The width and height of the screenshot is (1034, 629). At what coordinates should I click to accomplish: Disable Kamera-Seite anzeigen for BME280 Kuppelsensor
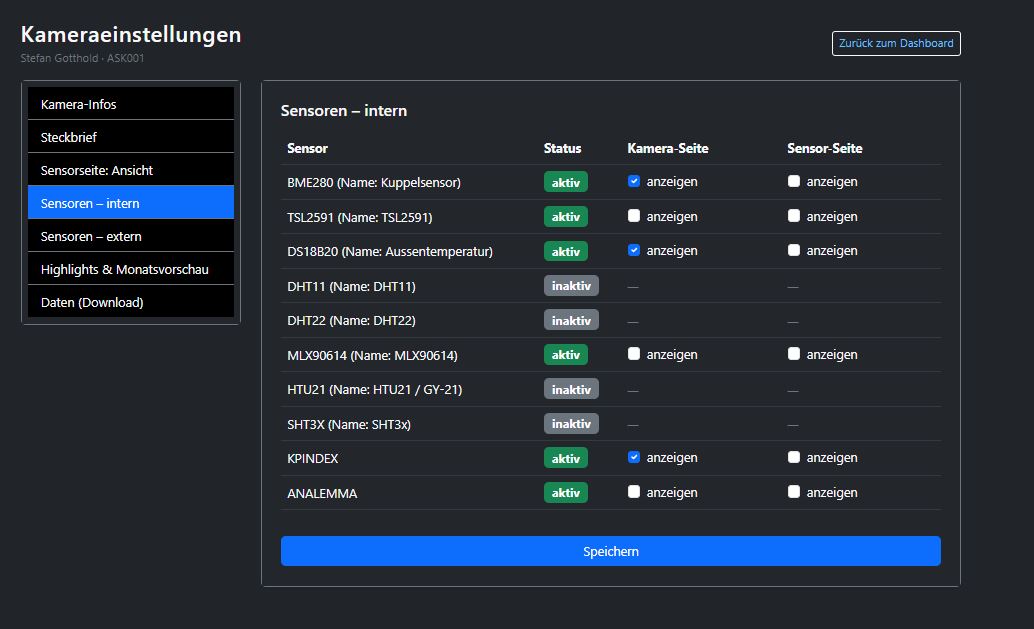(x=633, y=181)
